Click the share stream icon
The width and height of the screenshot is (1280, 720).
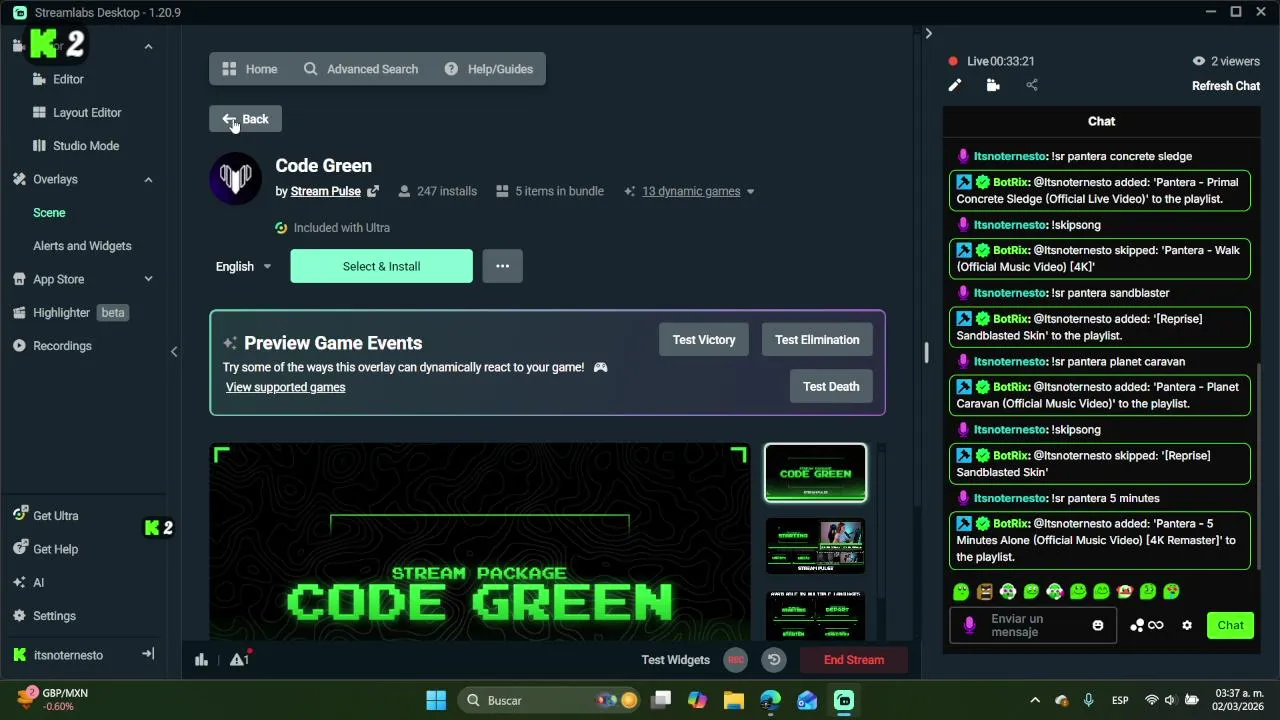coord(1032,86)
